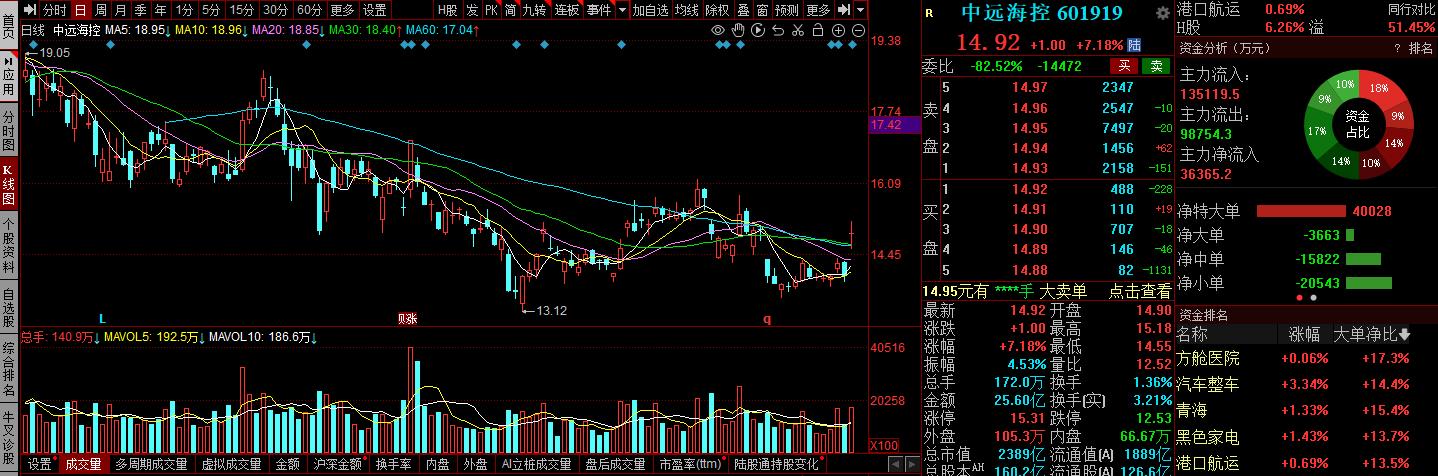Viewport: 1438px width, 476px height.
Task: Open 综合排名 in left sidebar
Action: pos(8,370)
